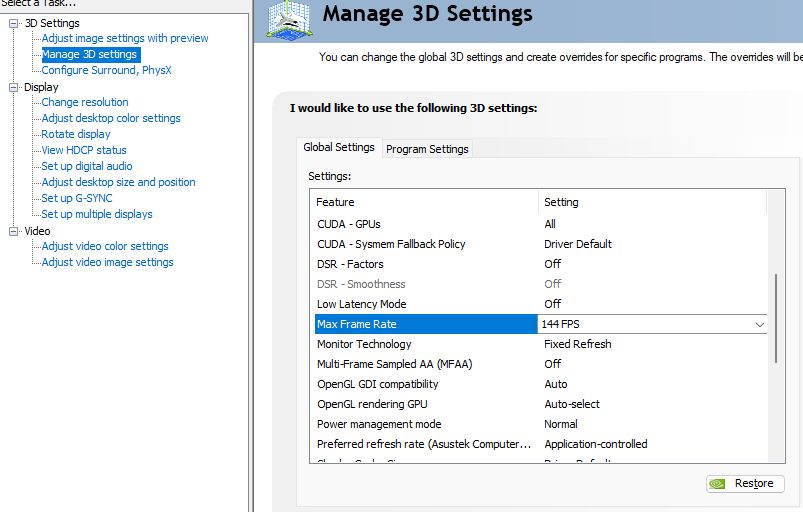Select Manage 3D settings in the tree
Image resolution: width=803 pixels, height=512 pixels.
coord(90,54)
